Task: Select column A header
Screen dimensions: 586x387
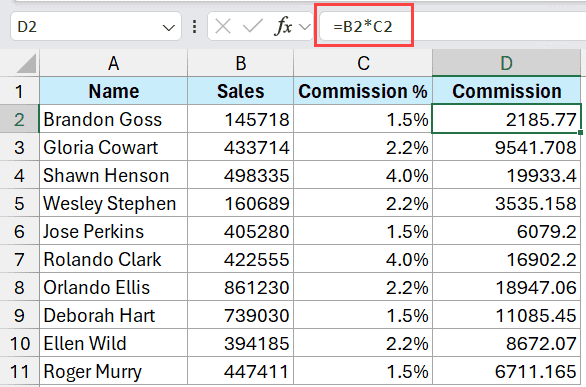Action: [x=114, y=63]
